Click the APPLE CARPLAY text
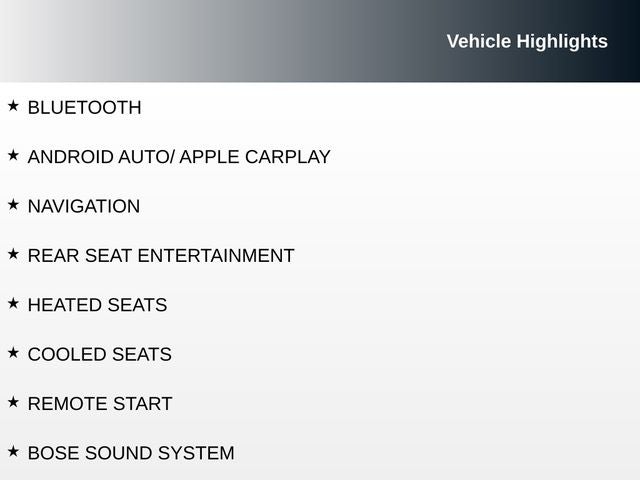The image size is (640, 480). [256, 157]
